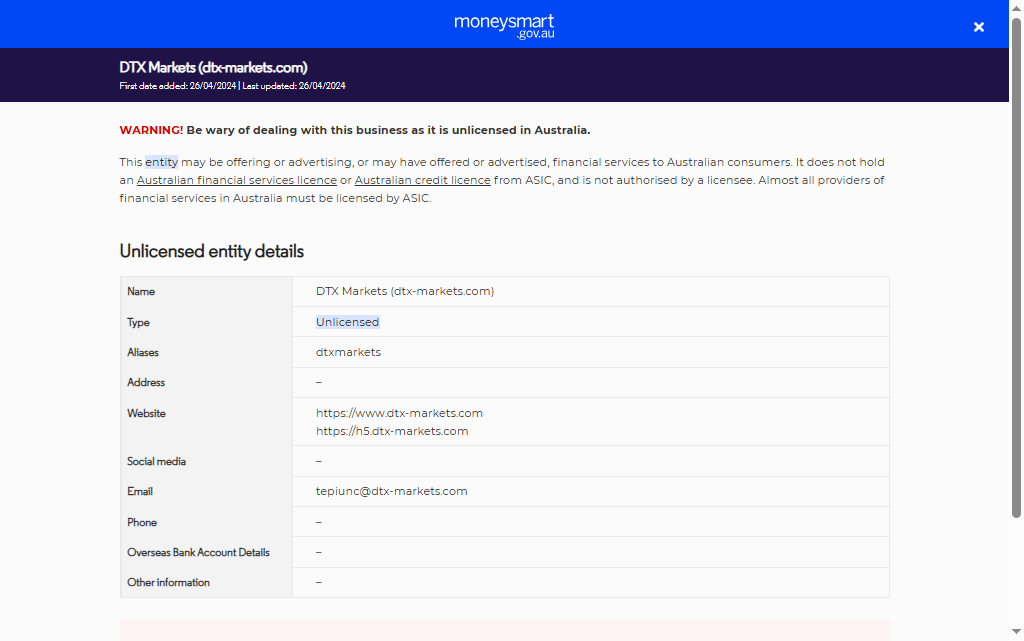The image size is (1024, 641).
Task: Click the Overseas Bank Account Details label
Action: [x=198, y=552]
